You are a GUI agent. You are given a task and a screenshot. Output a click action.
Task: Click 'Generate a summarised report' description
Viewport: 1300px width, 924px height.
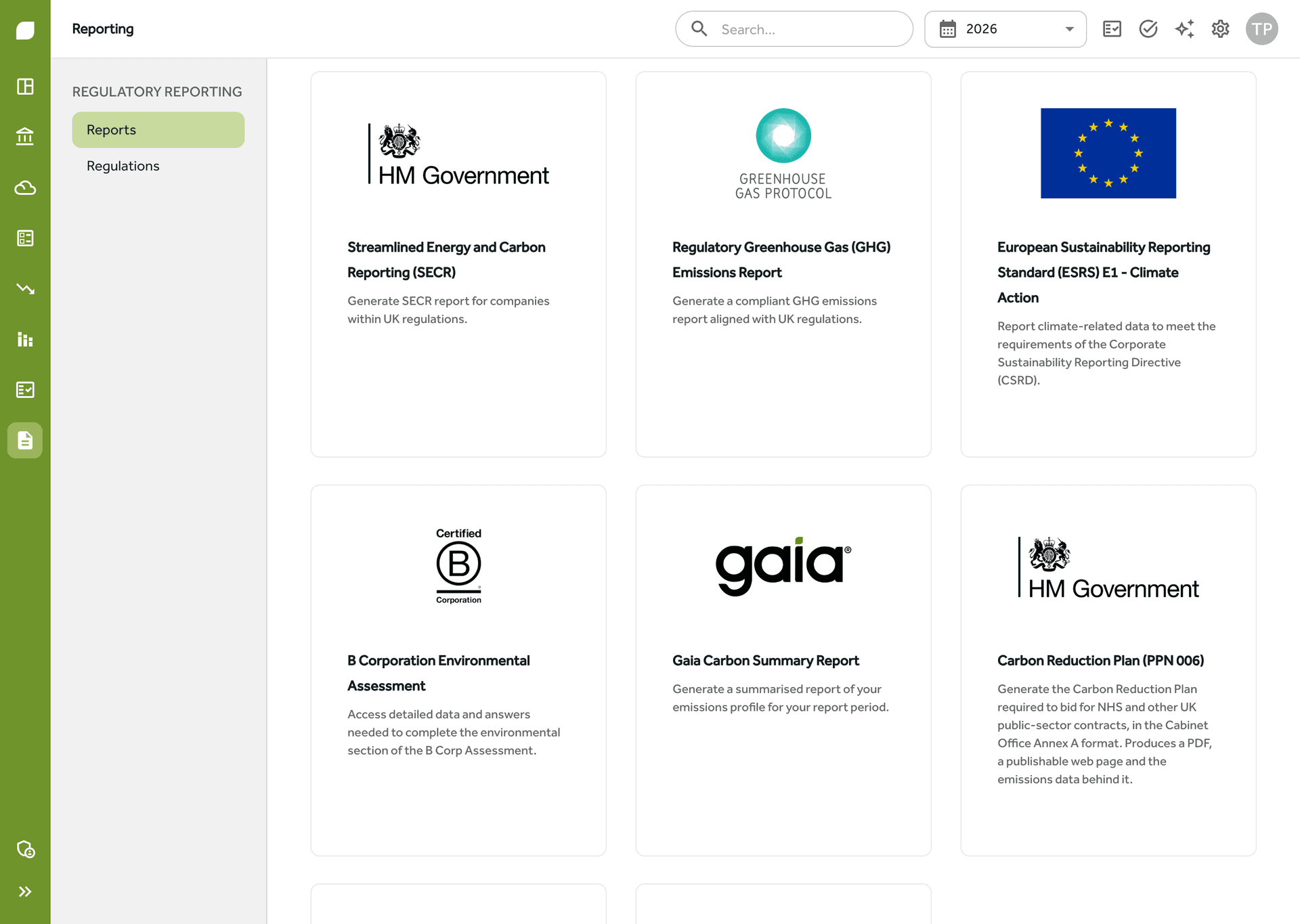(781, 698)
